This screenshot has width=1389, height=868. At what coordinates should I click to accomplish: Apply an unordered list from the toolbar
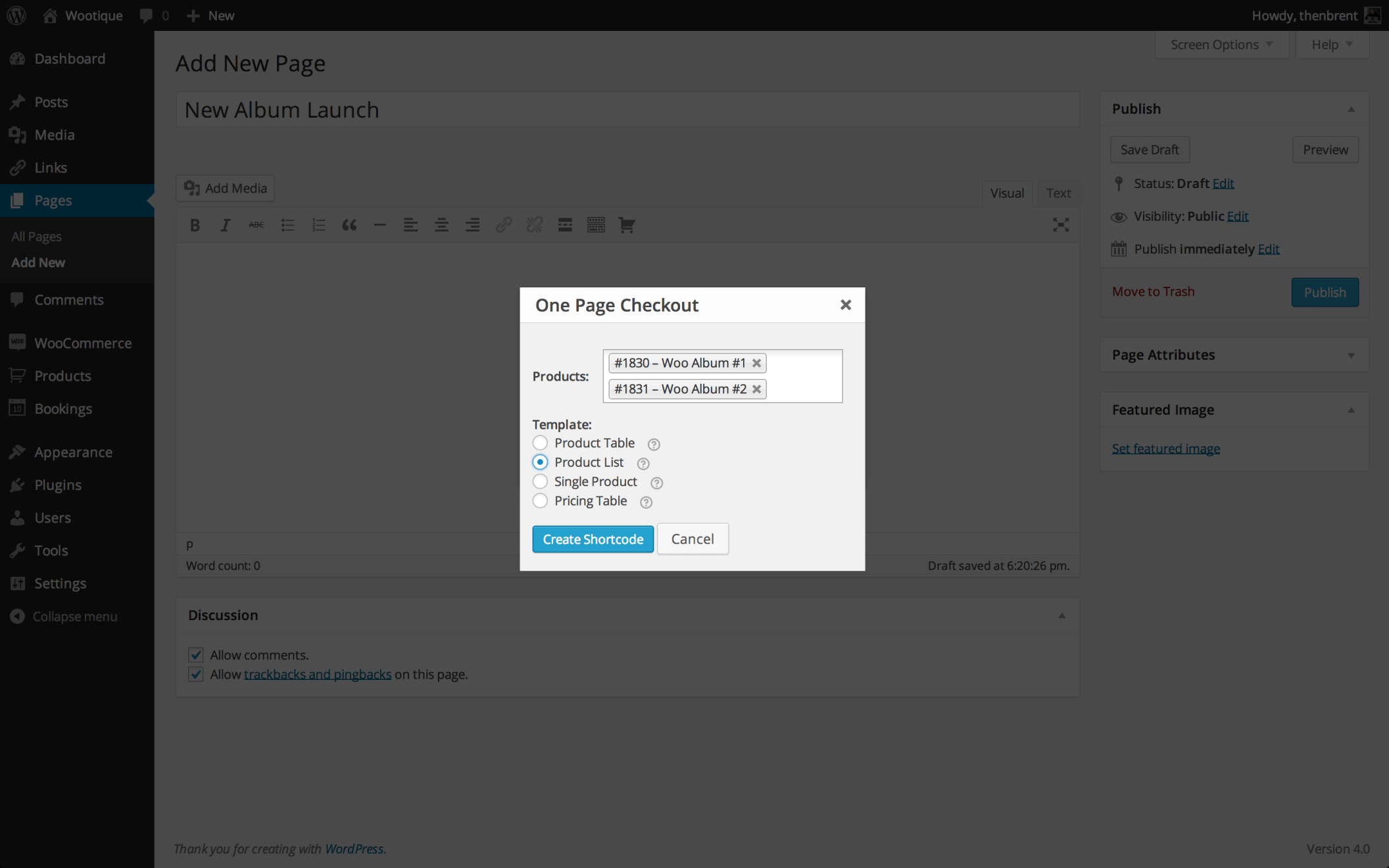click(287, 225)
